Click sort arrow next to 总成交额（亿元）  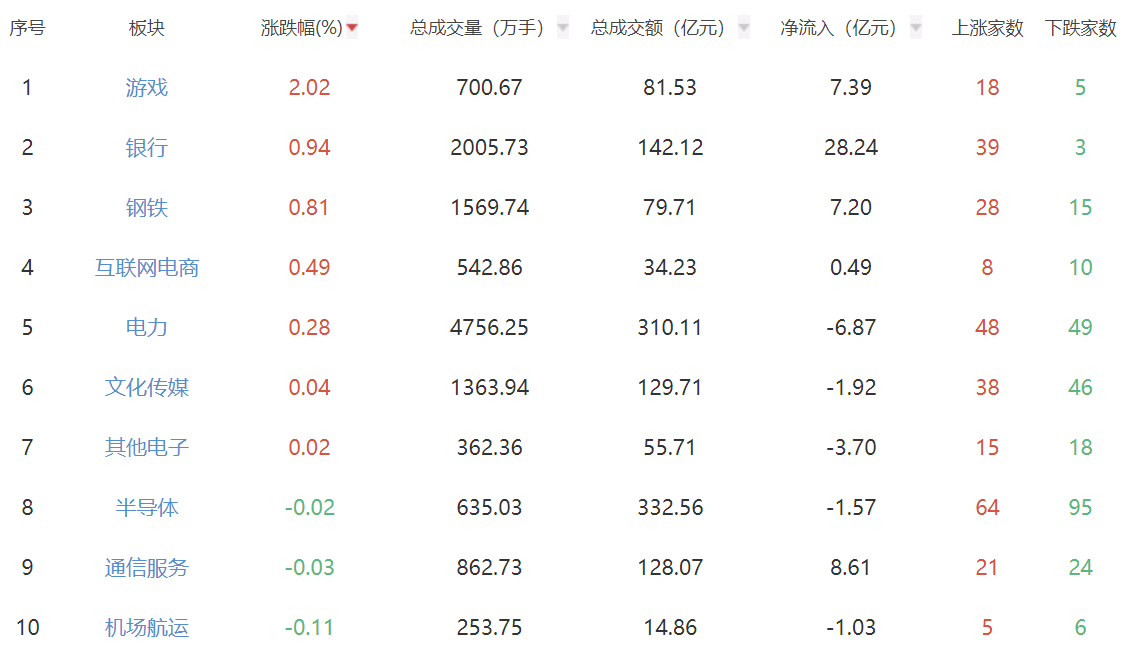pyautogui.click(x=744, y=29)
